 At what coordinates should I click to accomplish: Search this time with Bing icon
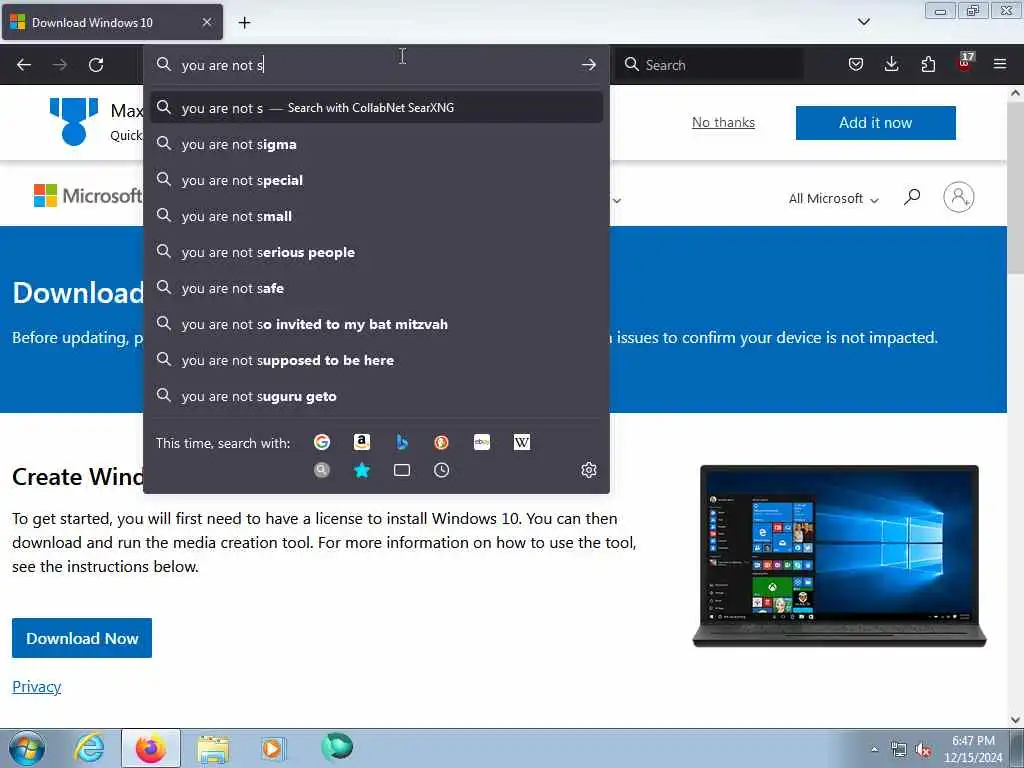(x=402, y=442)
